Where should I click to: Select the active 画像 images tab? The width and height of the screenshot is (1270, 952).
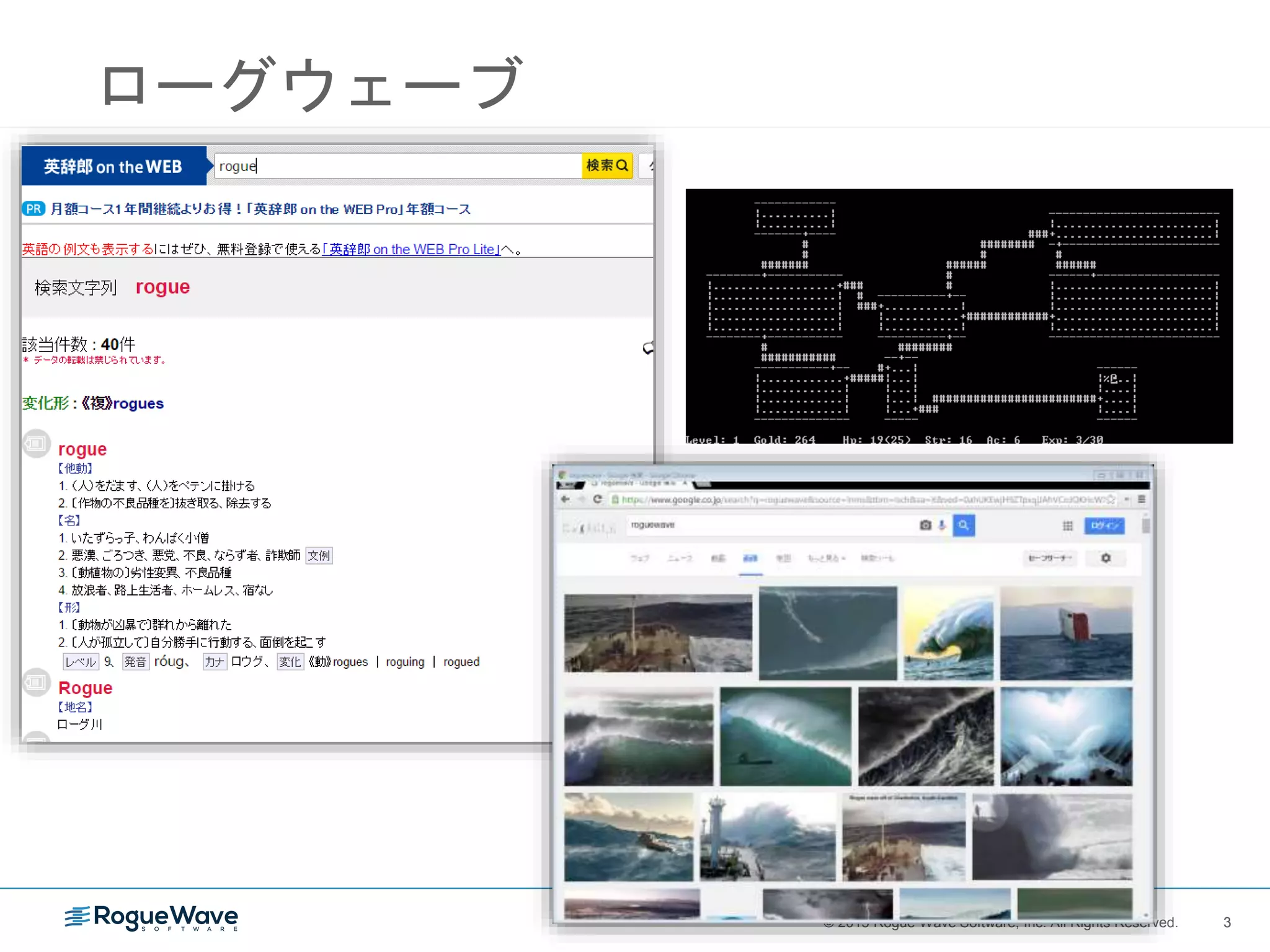(x=750, y=558)
